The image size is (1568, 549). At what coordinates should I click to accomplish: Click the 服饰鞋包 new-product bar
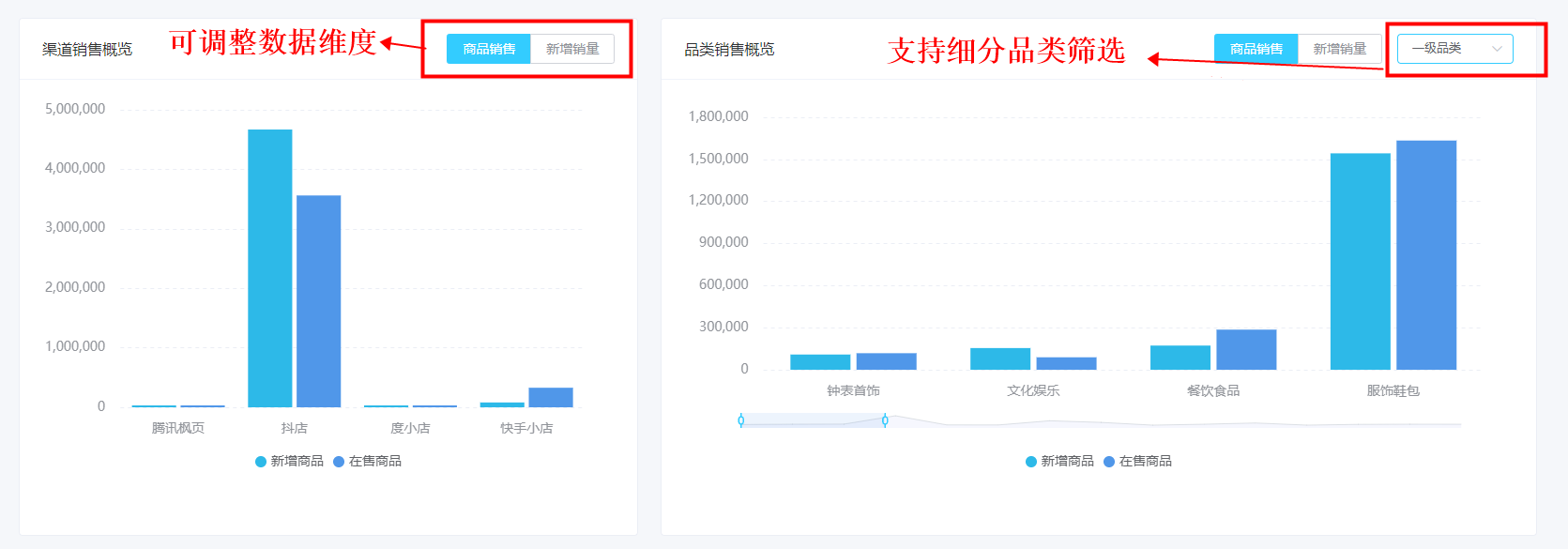tap(1361, 262)
